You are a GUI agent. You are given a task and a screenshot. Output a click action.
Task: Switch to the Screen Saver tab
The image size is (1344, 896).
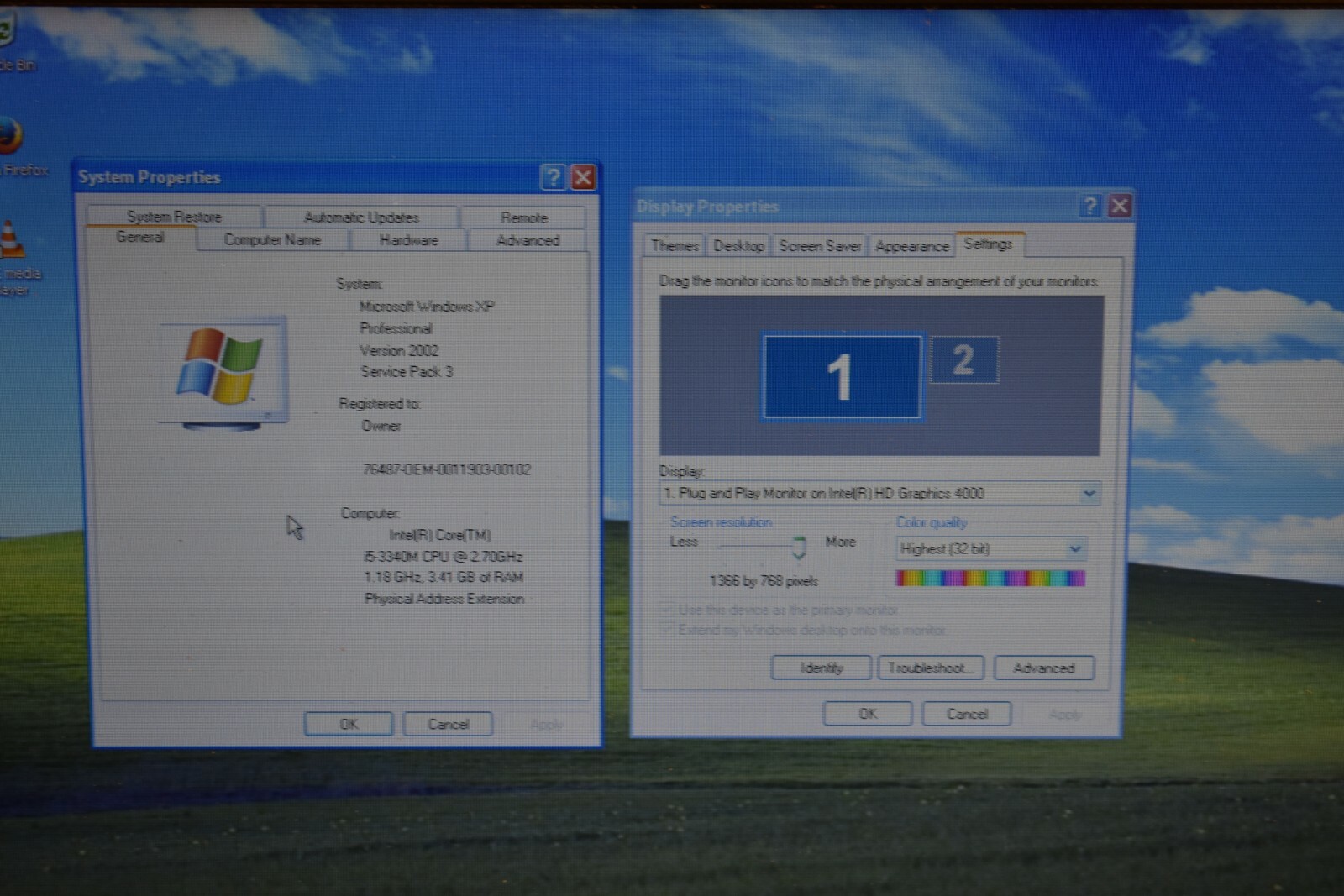[x=820, y=245]
